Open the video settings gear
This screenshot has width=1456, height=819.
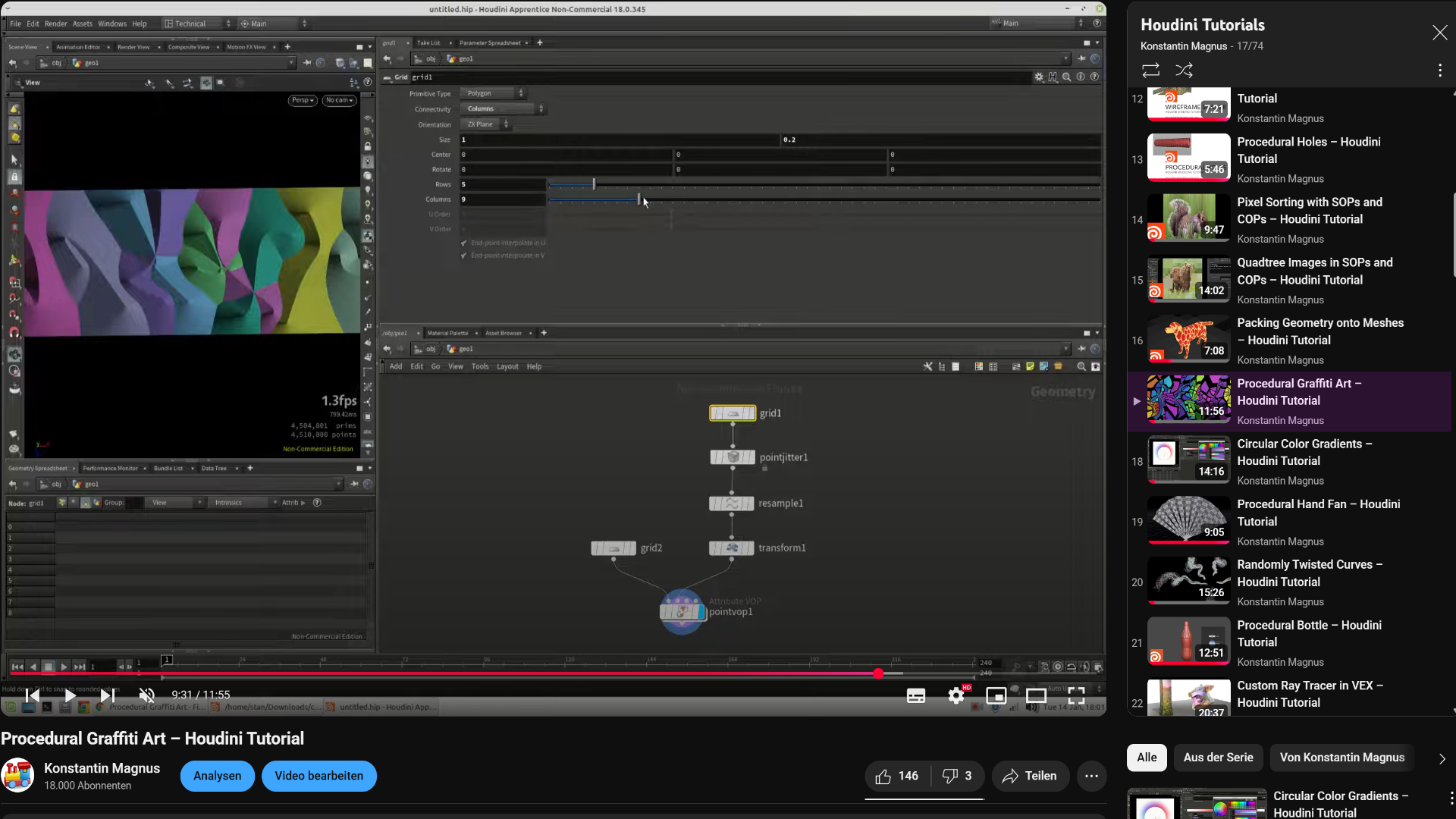point(956,695)
